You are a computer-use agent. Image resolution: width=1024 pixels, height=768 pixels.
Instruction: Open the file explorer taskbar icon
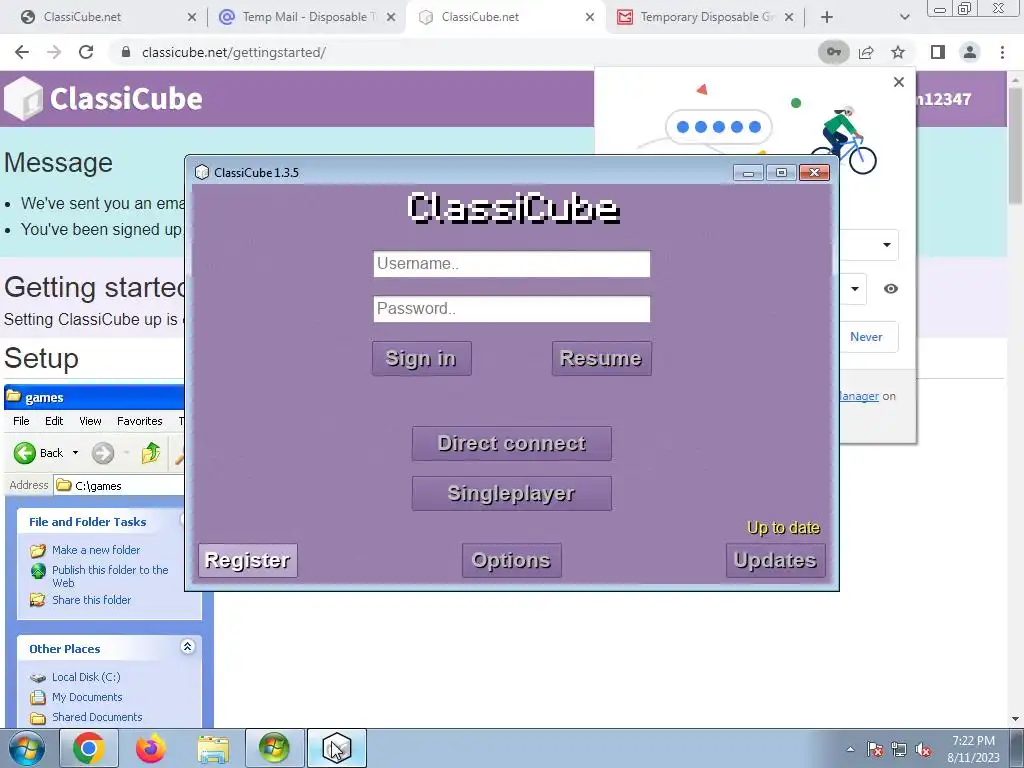(213, 748)
